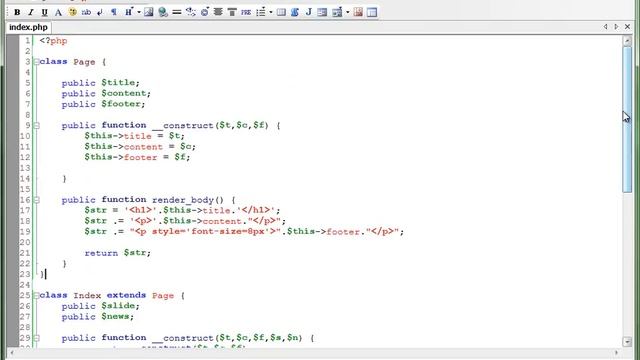Show next tab with right arrow
The width and height of the screenshot is (640, 360).
pyautogui.click(x=616, y=27)
